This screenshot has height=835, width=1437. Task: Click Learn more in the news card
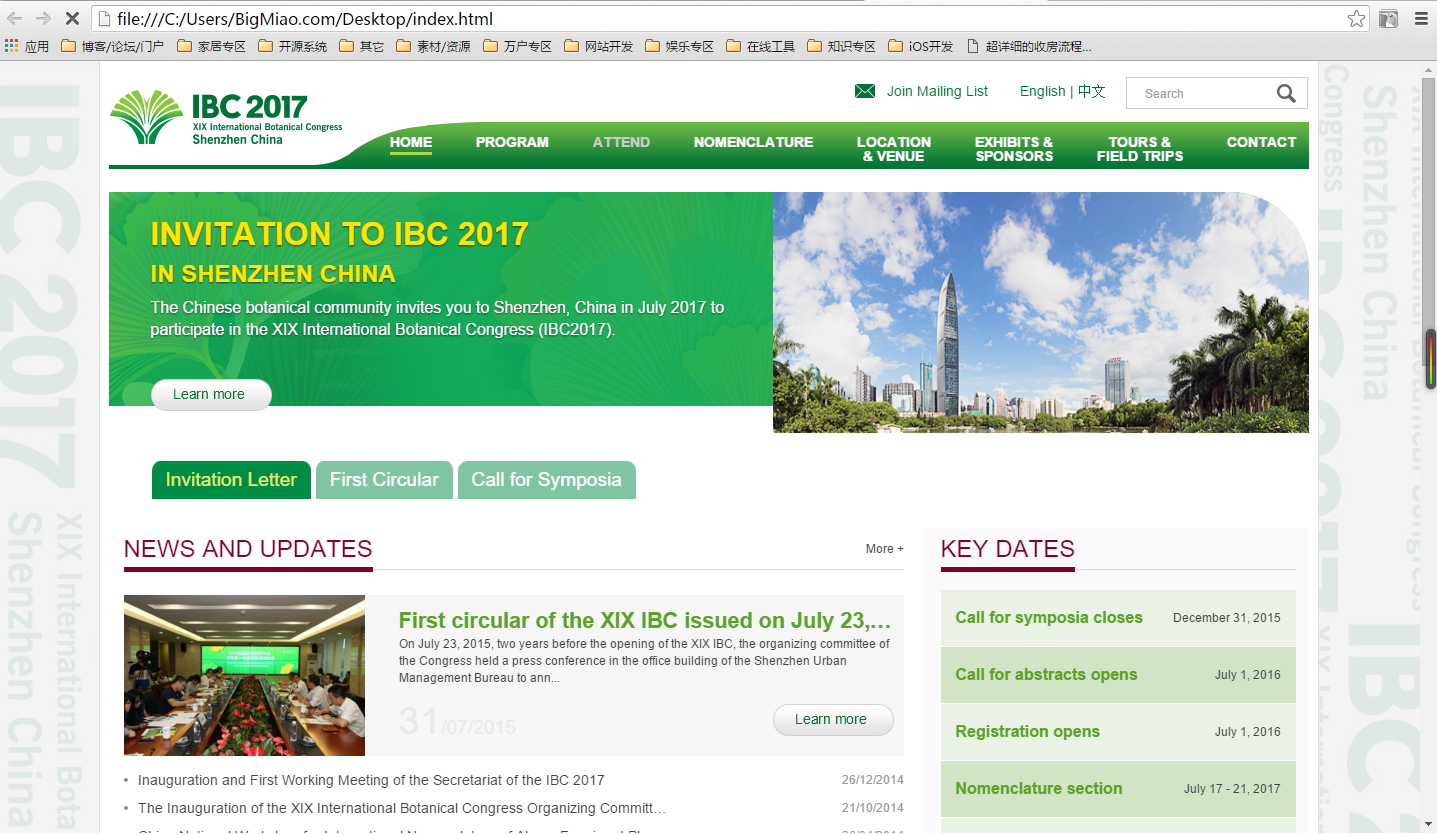pos(833,720)
